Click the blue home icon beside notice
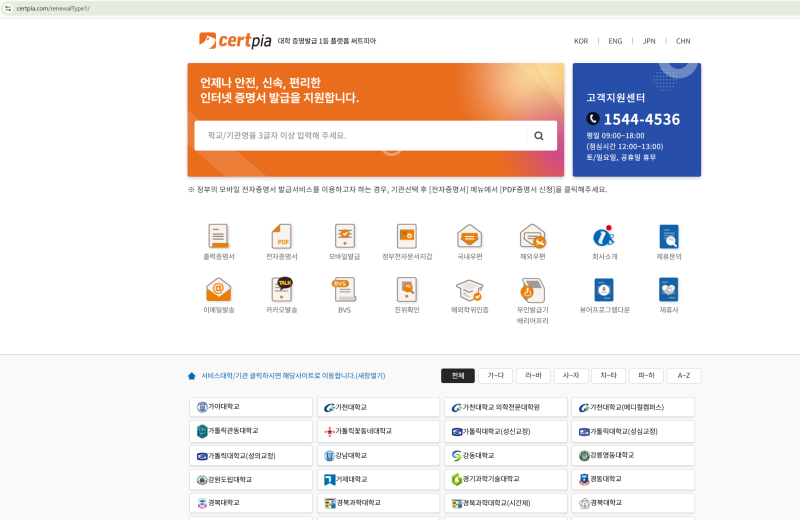The width and height of the screenshot is (800, 520). (x=192, y=376)
